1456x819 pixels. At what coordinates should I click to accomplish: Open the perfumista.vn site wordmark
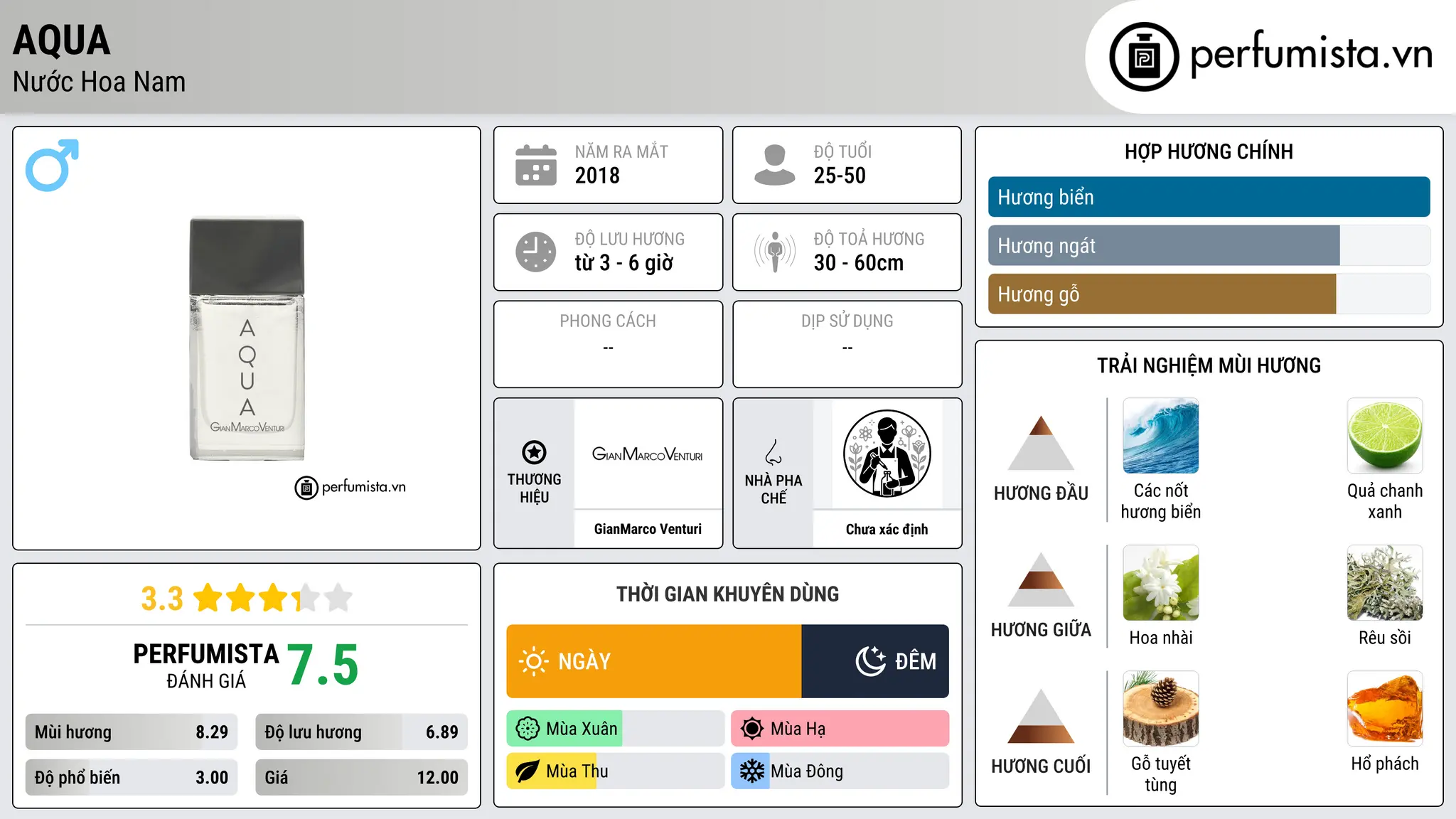1311,55
